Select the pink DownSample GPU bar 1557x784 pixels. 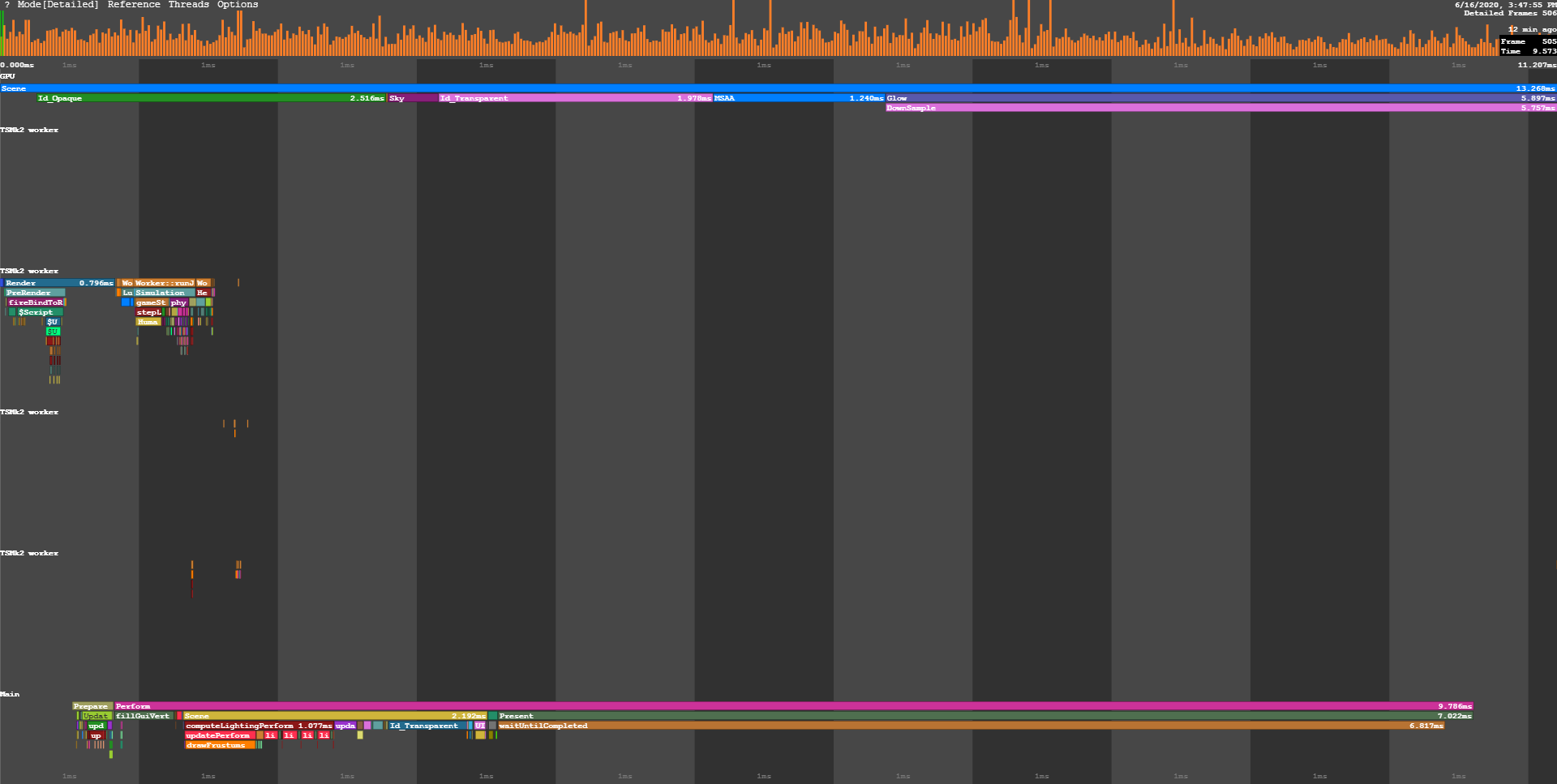1221,108
